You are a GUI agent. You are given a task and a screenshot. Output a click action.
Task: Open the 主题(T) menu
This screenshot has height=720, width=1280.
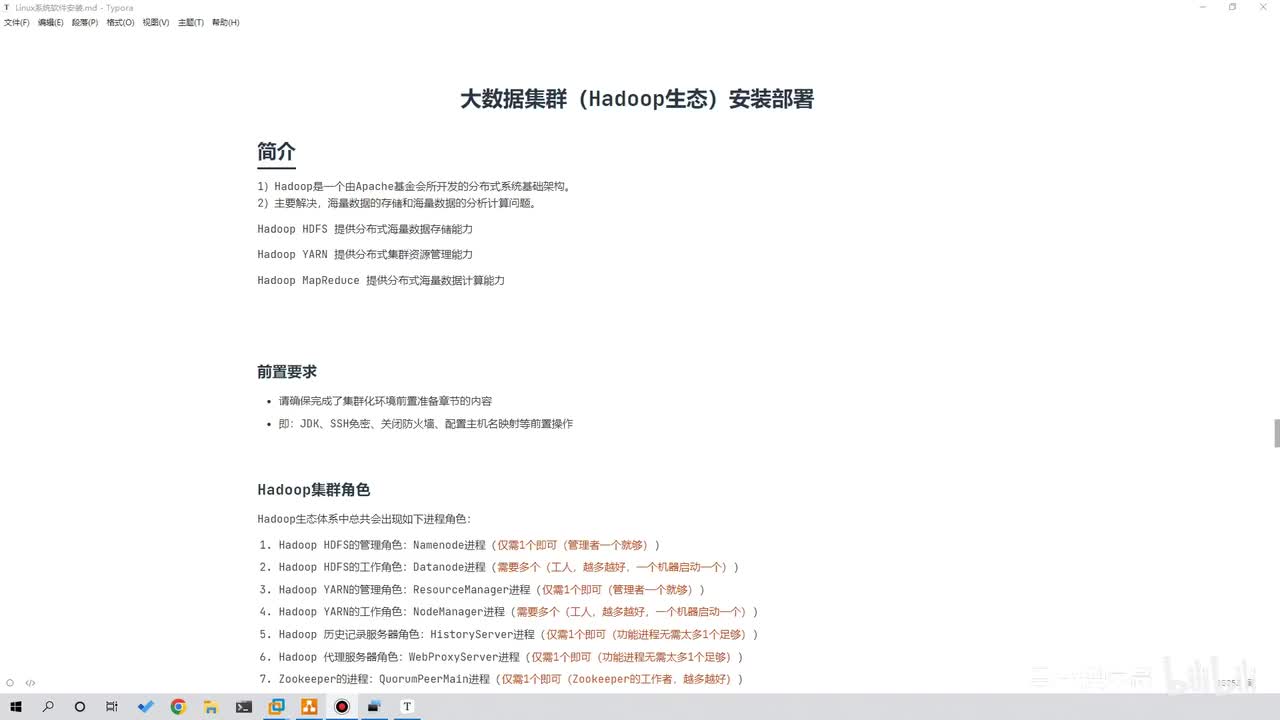(x=191, y=22)
